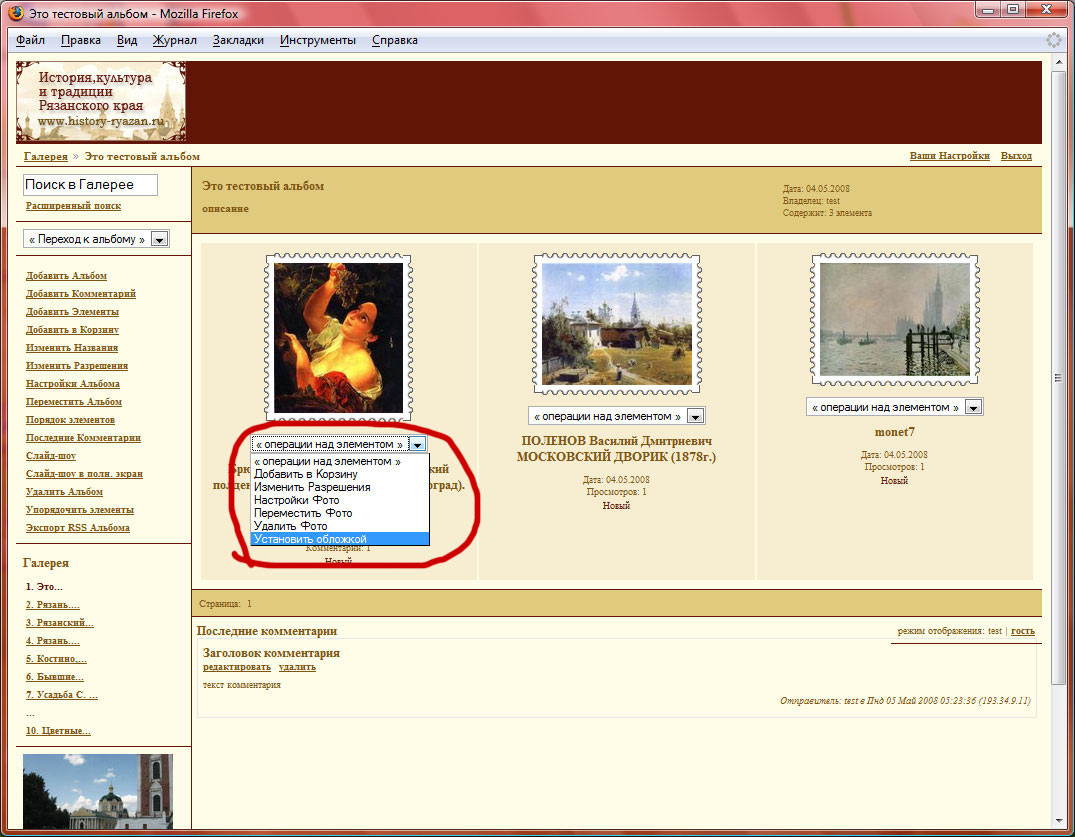Viewport: 1075px width, 837px height.
Task: Click the site logo banner image
Action: (x=101, y=101)
